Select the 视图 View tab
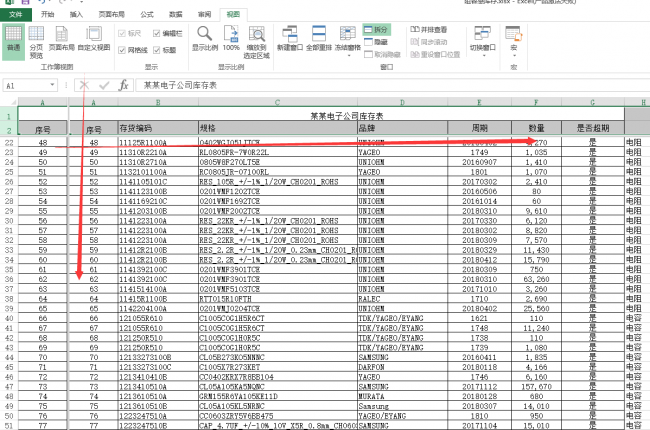Viewport: 650px width, 430px height. (233, 15)
